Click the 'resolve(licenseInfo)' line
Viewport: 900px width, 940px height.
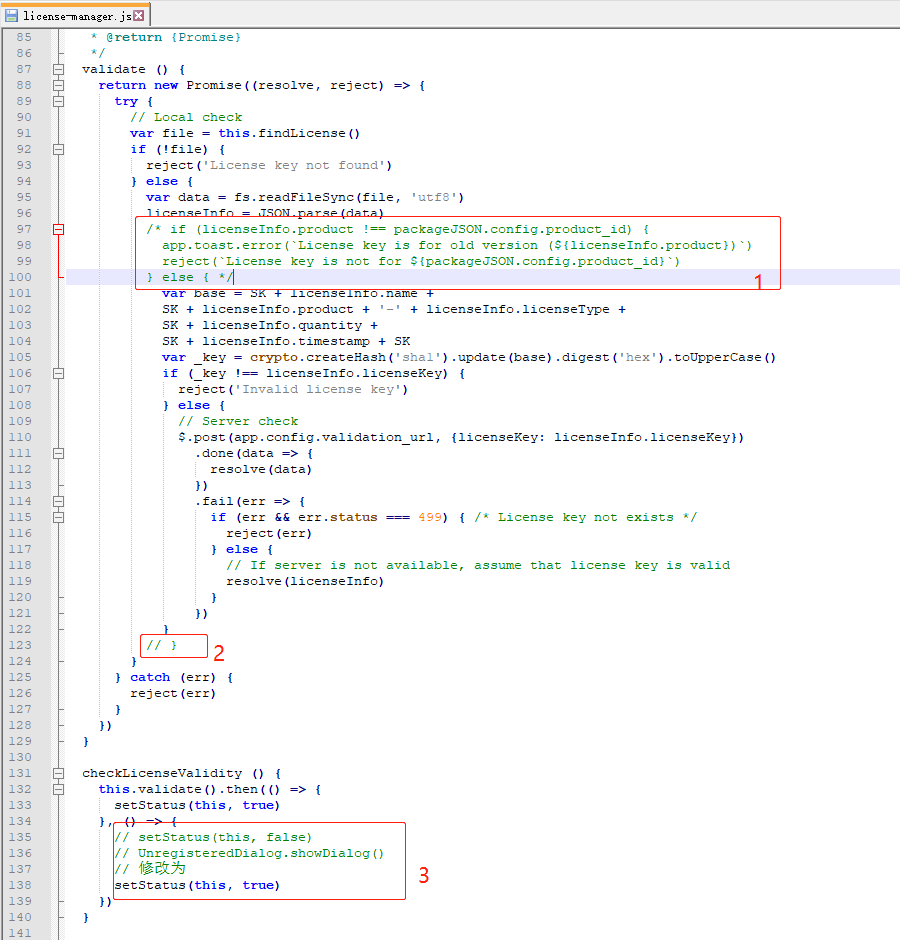305,582
